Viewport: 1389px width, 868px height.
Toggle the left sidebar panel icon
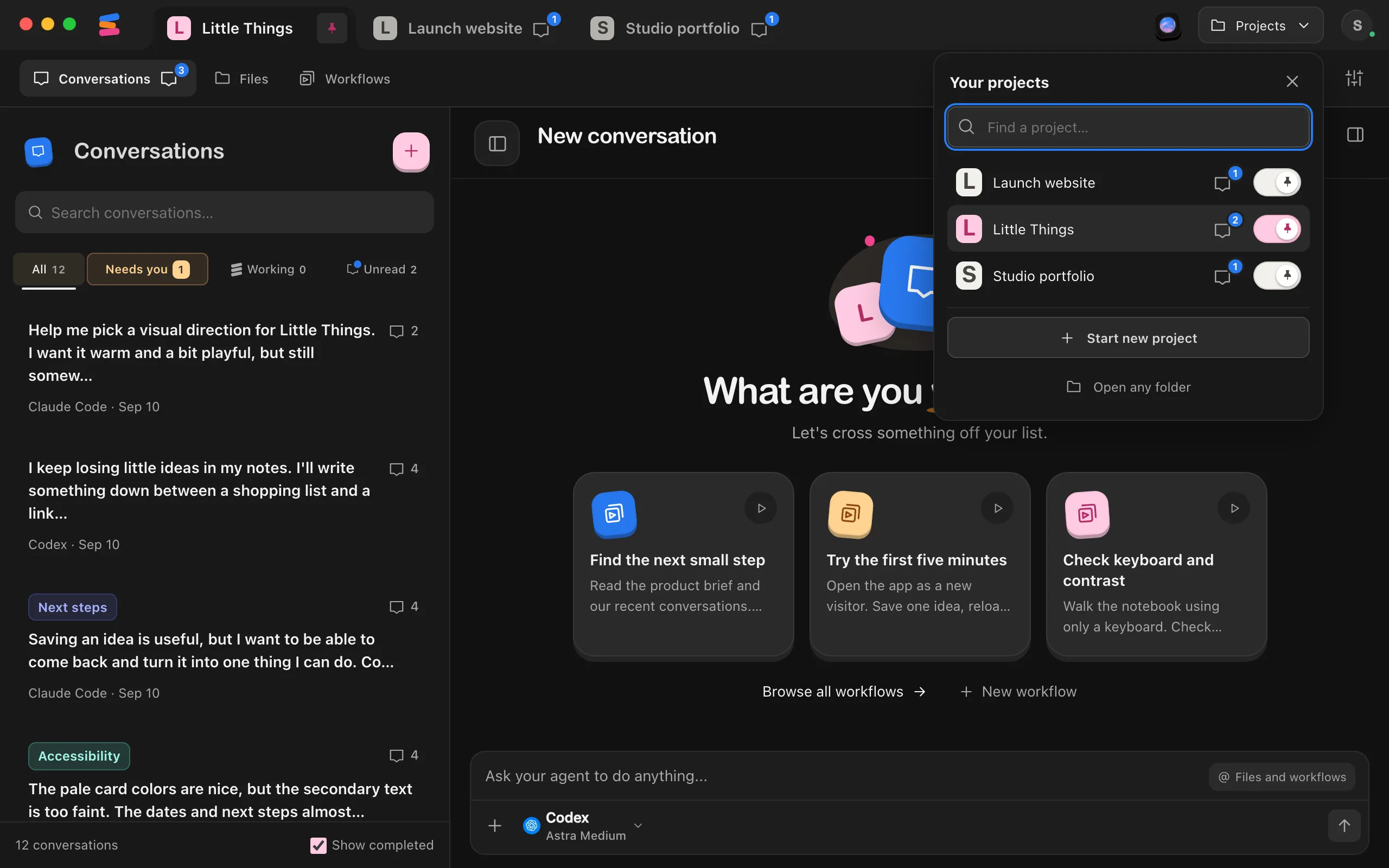[497, 144]
